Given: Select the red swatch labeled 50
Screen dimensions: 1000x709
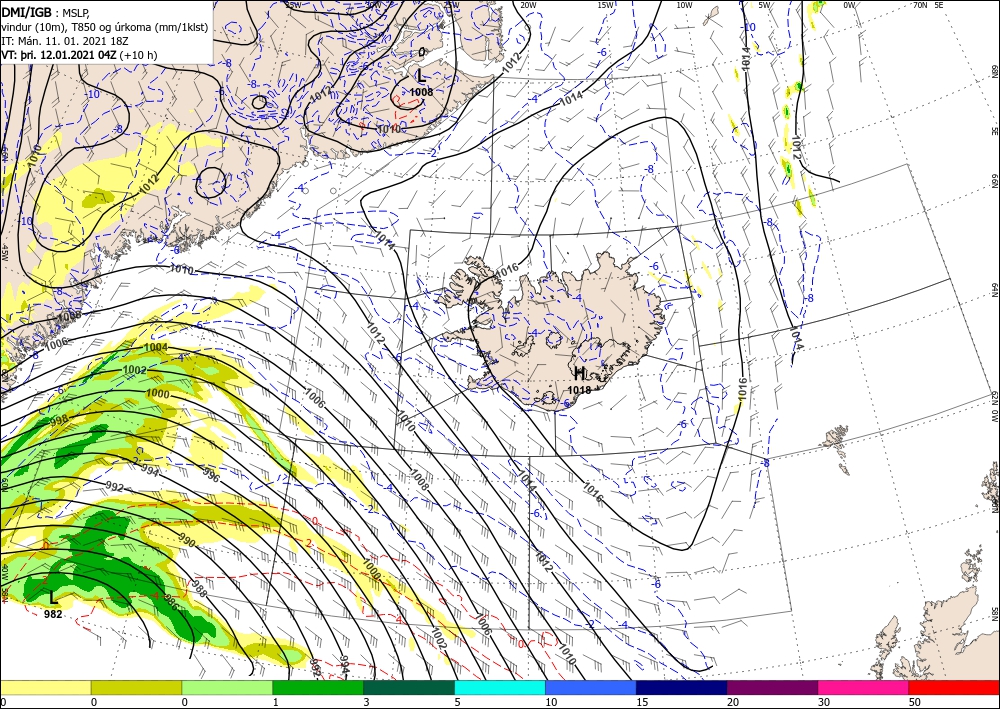Looking at the screenshot, I should coord(954,687).
